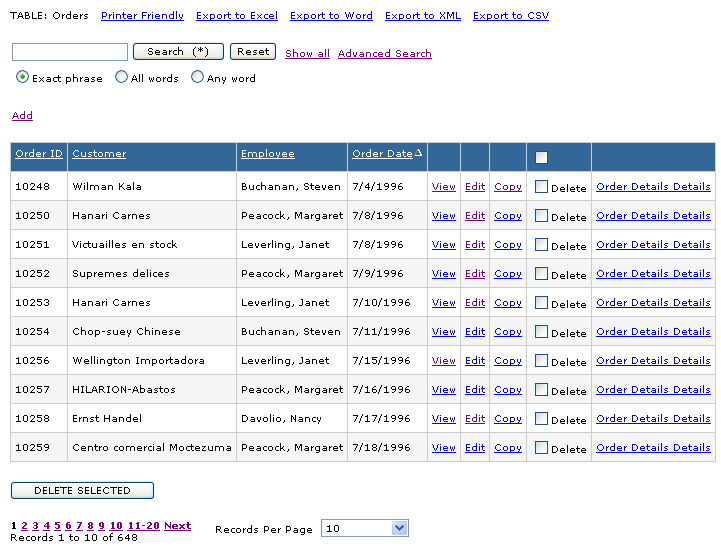The image size is (721, 556).
Task: Sort table by Customer column
Action: point(99,154)
